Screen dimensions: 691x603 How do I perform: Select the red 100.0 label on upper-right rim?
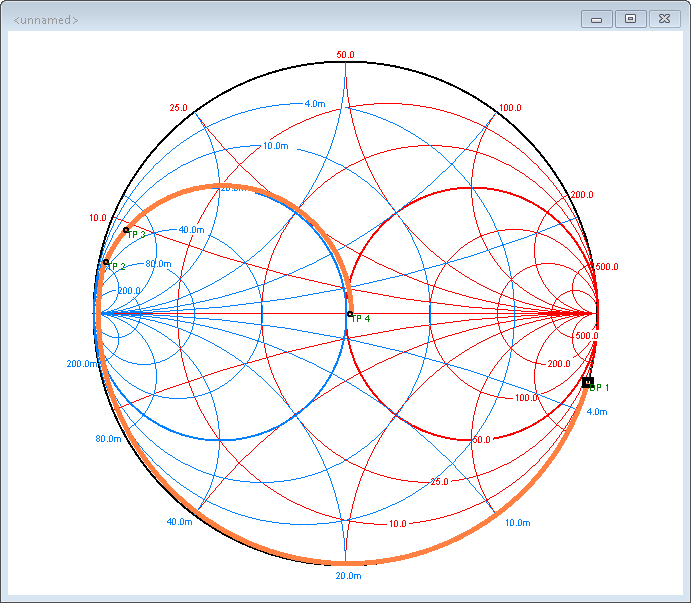(510, 108)
